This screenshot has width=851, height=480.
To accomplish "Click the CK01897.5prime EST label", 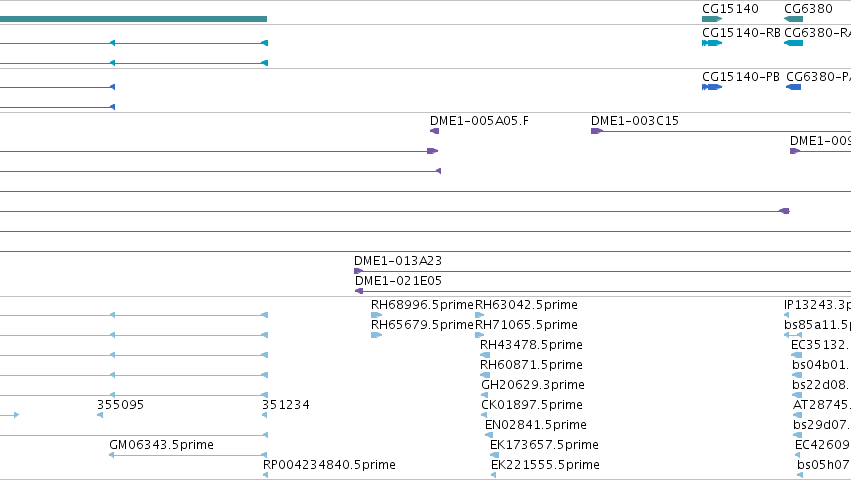I will tap(532, 405).
